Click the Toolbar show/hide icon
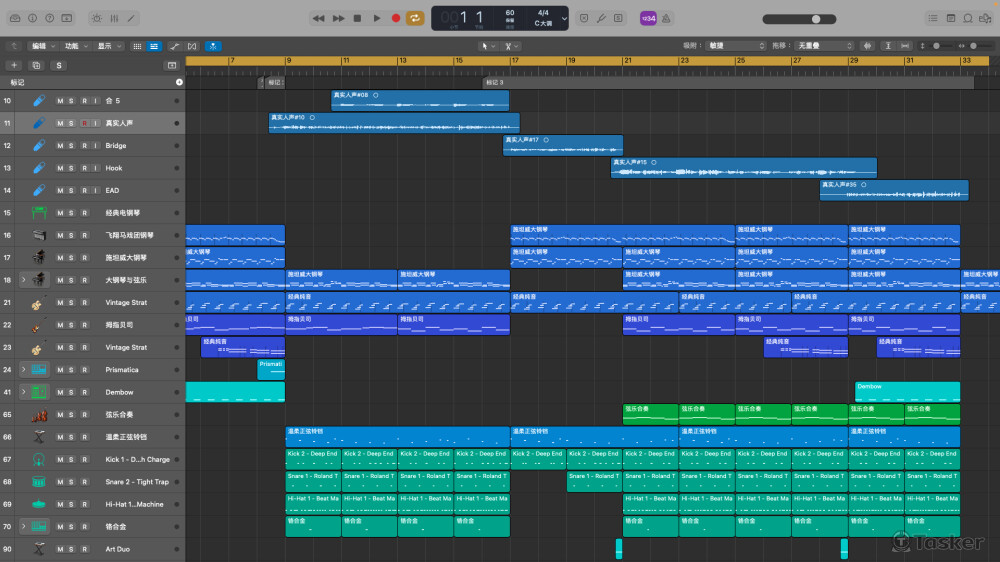This screenshot has width=1000, height=562. [67, 18]
